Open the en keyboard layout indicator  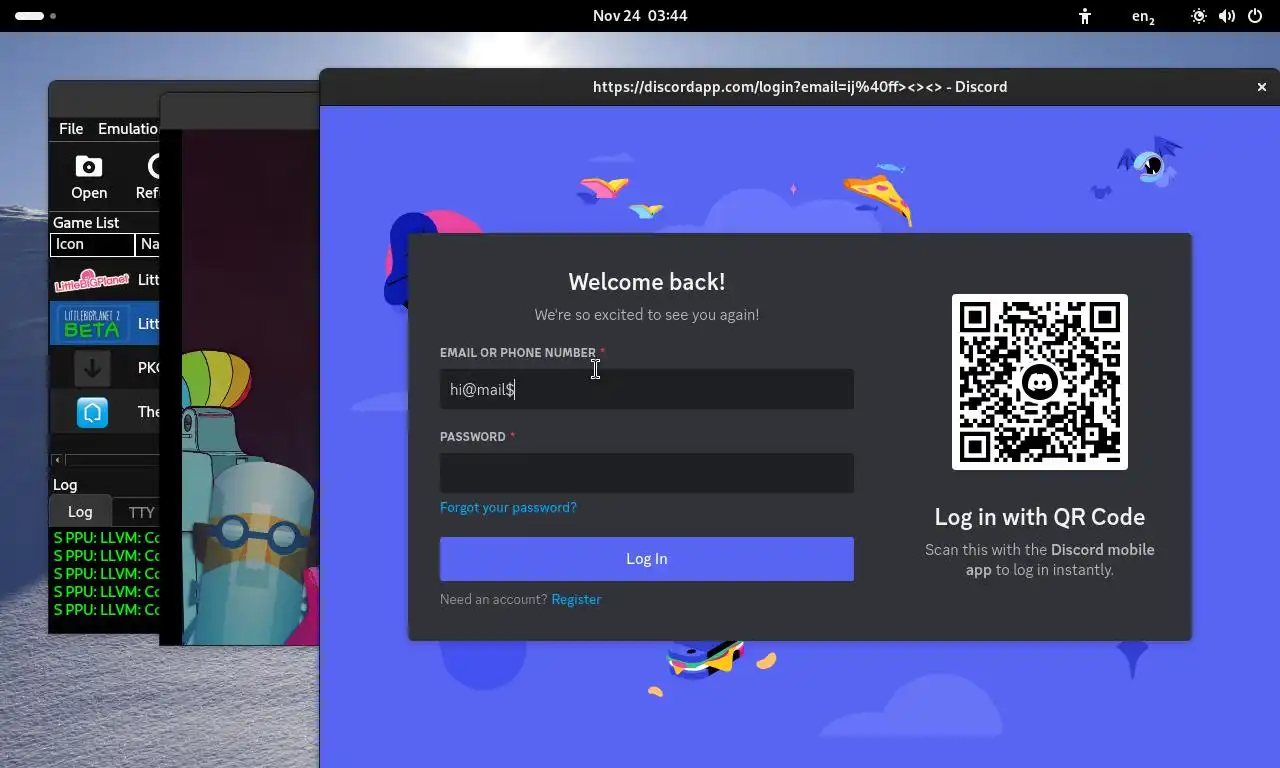tap(1143, 16)
